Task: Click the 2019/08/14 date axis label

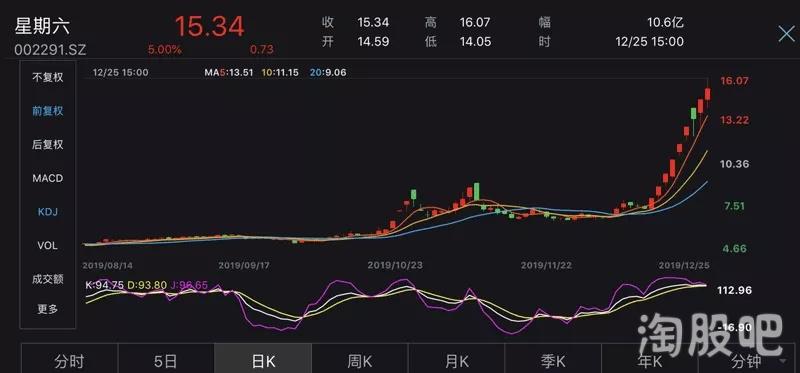Action: tap(108, 265)
